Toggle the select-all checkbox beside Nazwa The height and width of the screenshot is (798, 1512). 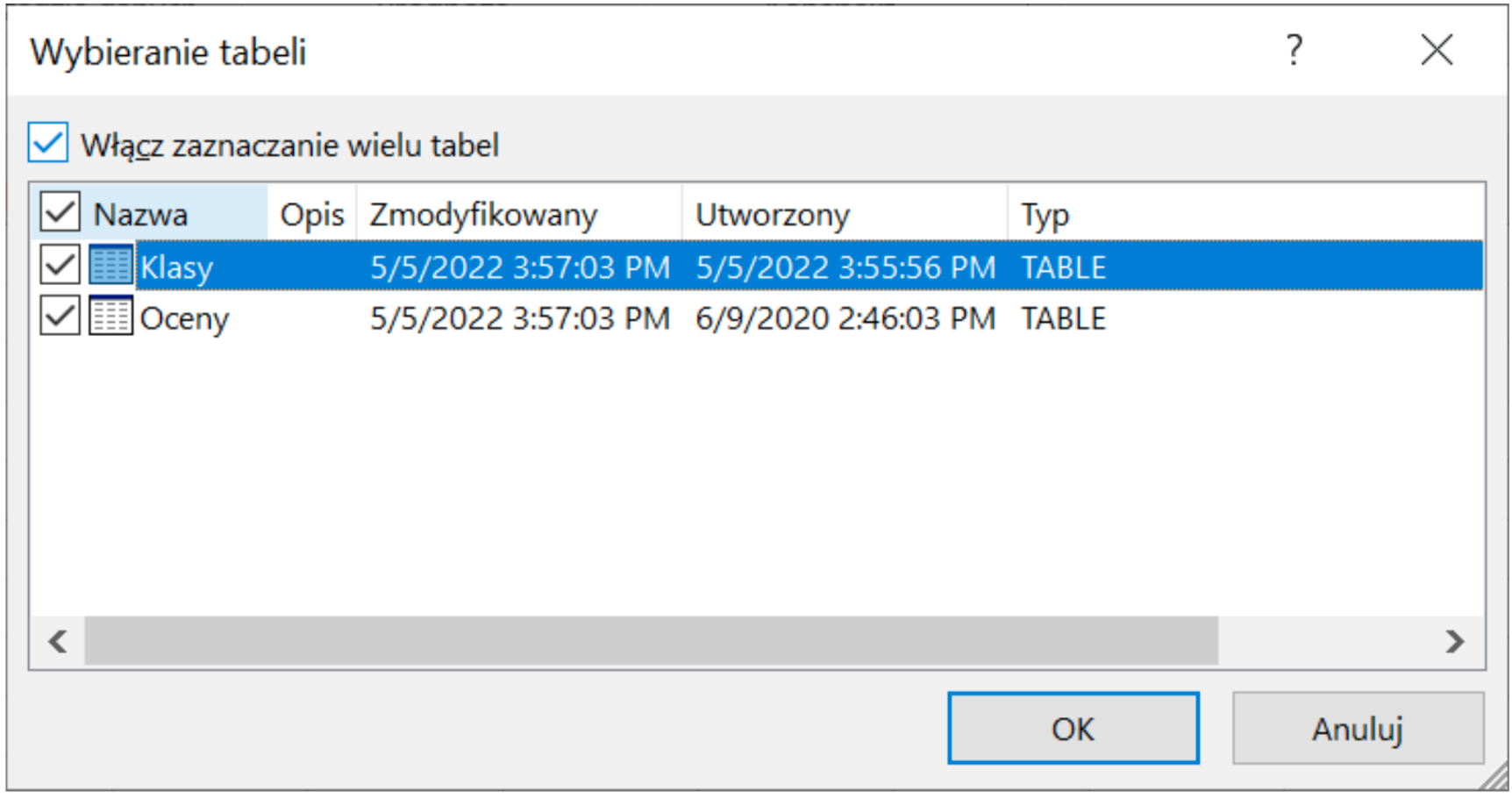(60, 213)
